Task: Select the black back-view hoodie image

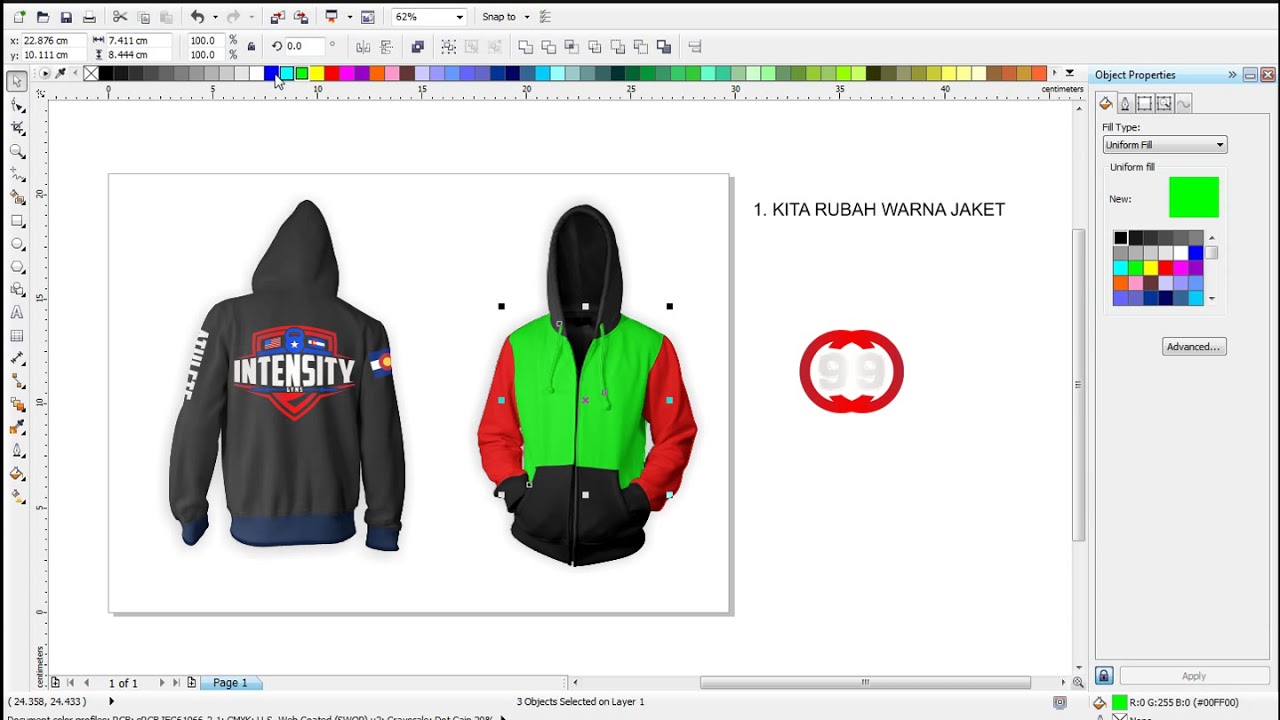Action: (x=287, y=374)
